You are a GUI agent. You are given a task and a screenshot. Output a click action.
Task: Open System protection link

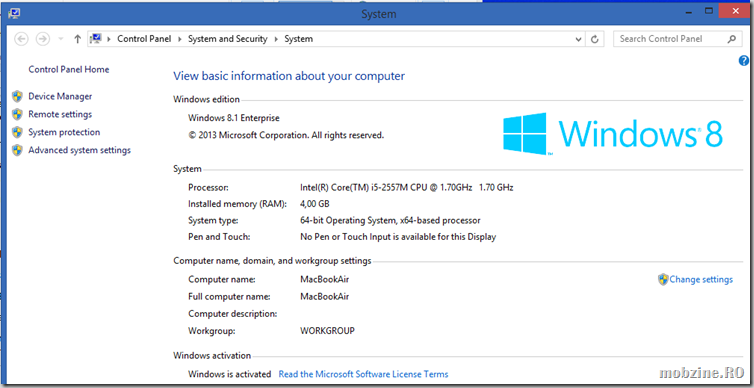pos(64,132)
